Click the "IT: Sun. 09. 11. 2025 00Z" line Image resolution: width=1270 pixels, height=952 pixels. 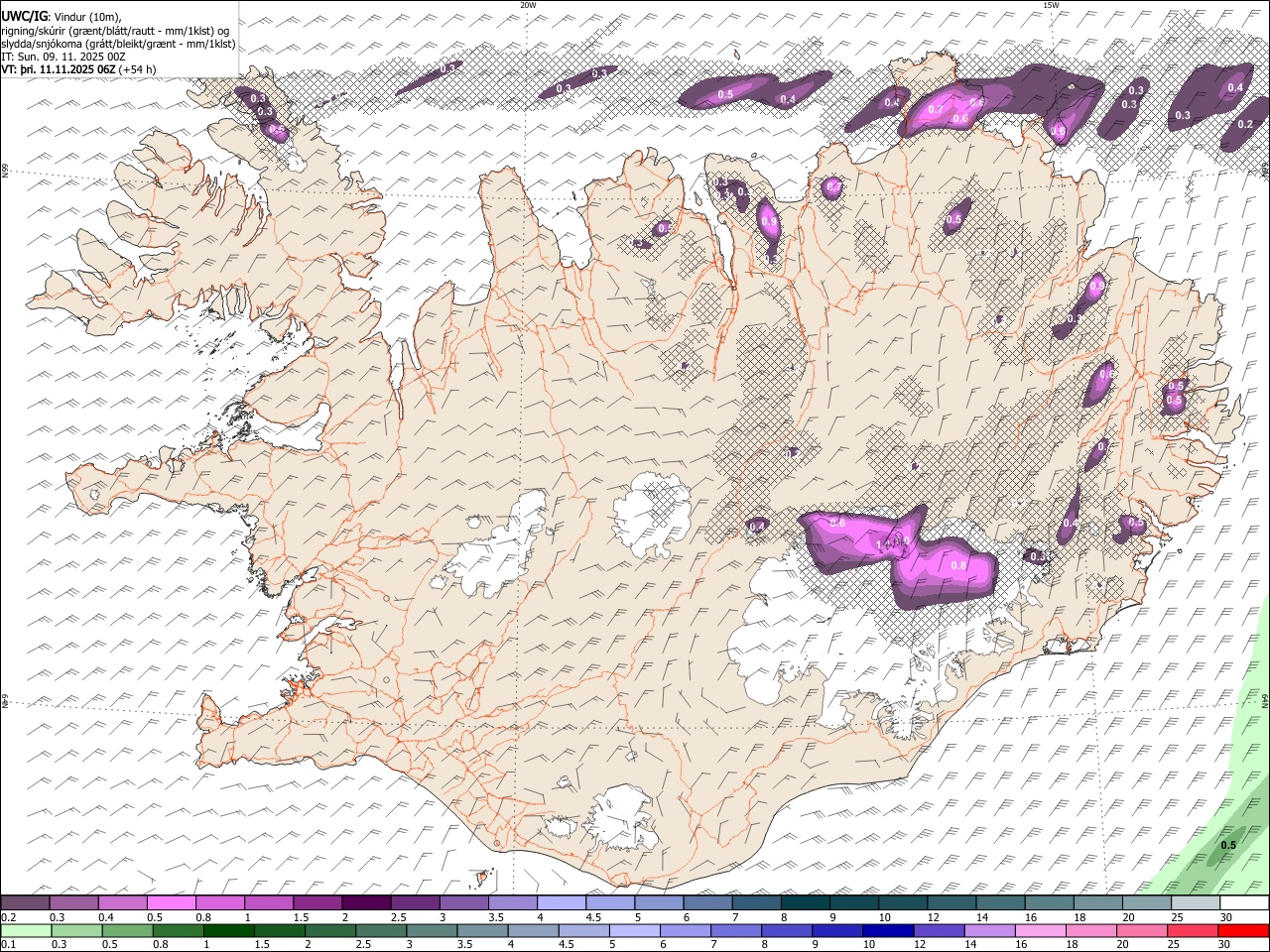63,57
